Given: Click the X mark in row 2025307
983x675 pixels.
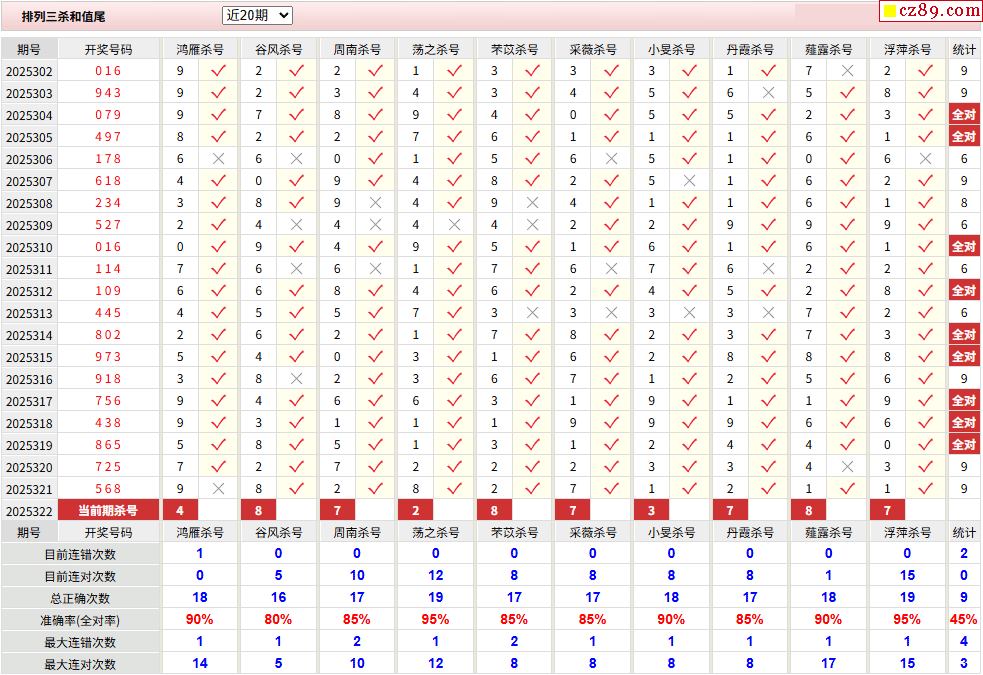Looking at the screenshot, I should [690, 181].
